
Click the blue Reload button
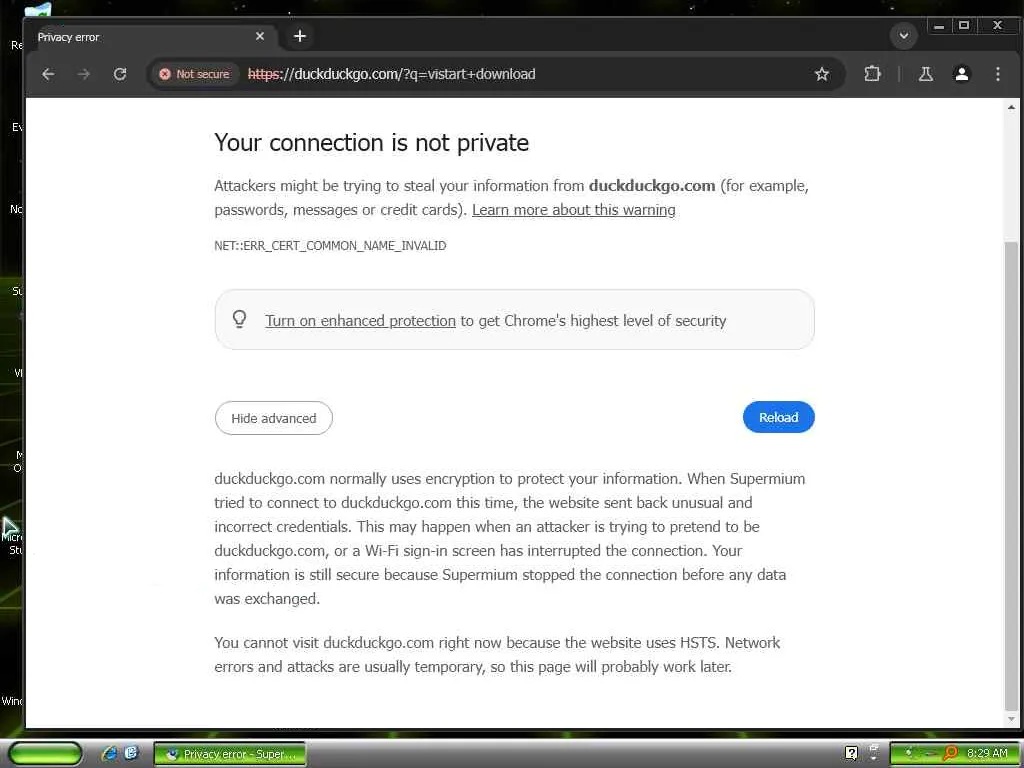[x=778, y=418]
